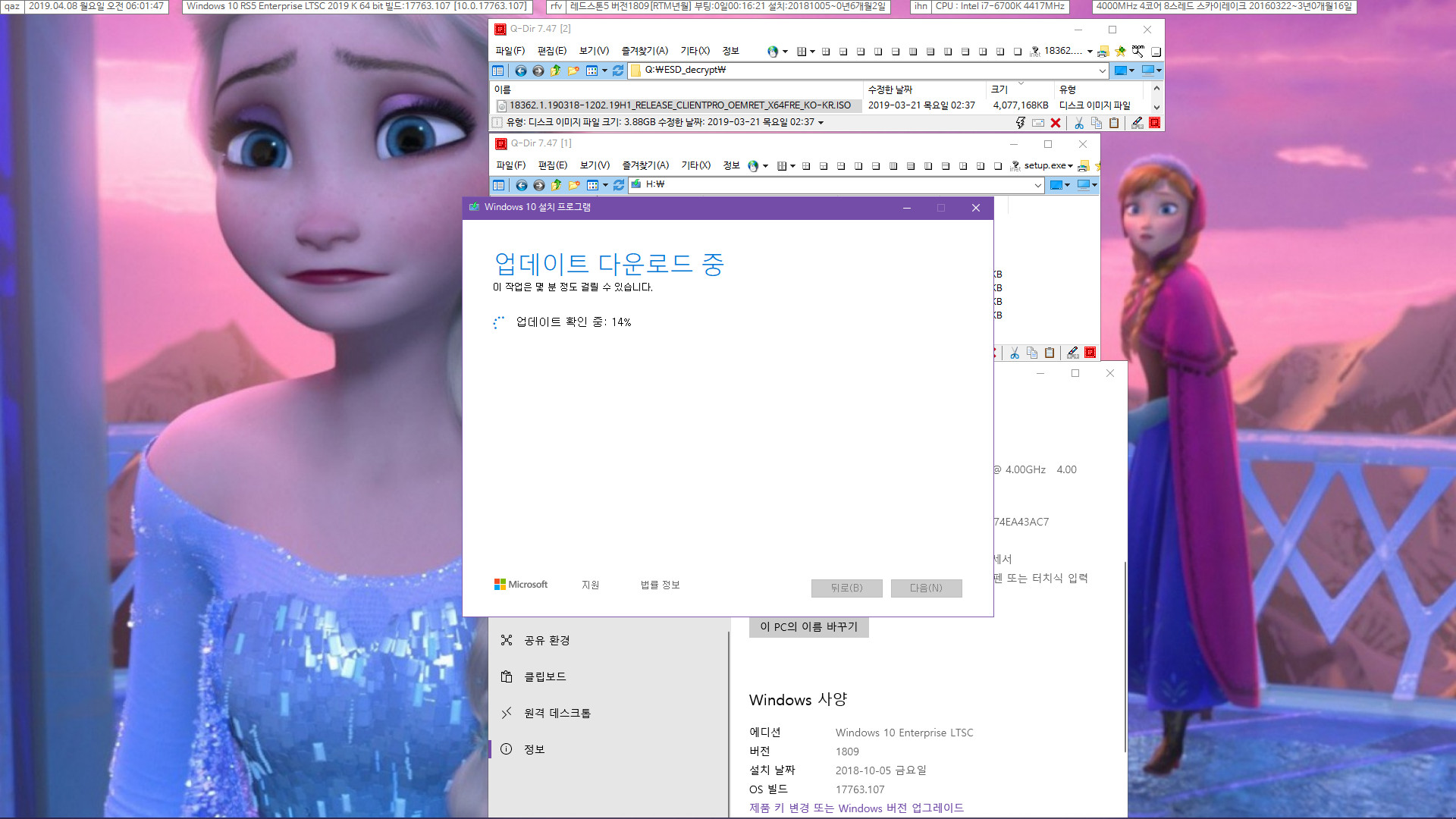Click the 법률 정보 link in setup
The width and height of the screenshot is (1456, 819).
659,585
